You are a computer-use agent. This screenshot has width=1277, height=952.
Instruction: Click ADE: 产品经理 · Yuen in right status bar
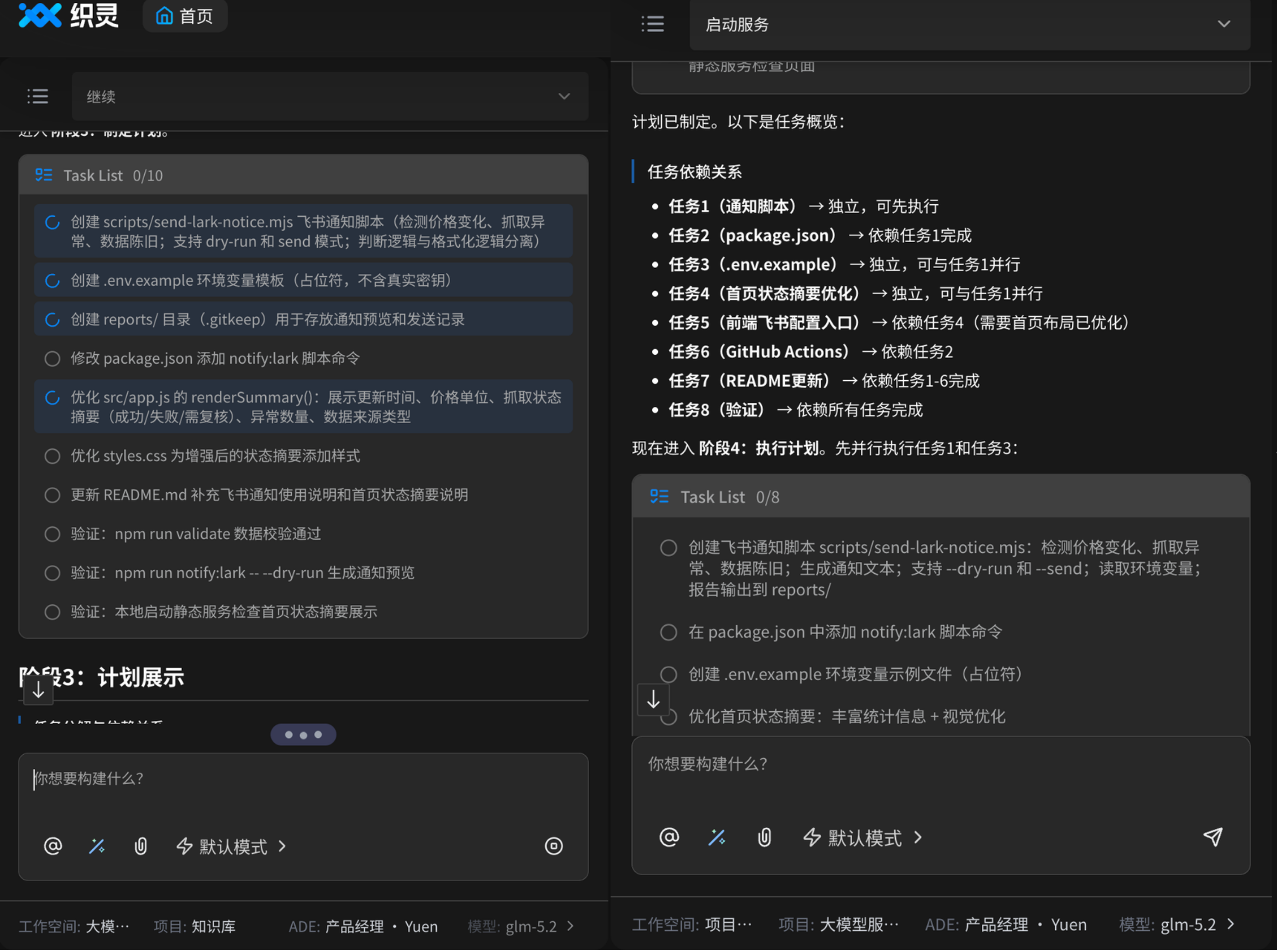[x=1006, y=925]
